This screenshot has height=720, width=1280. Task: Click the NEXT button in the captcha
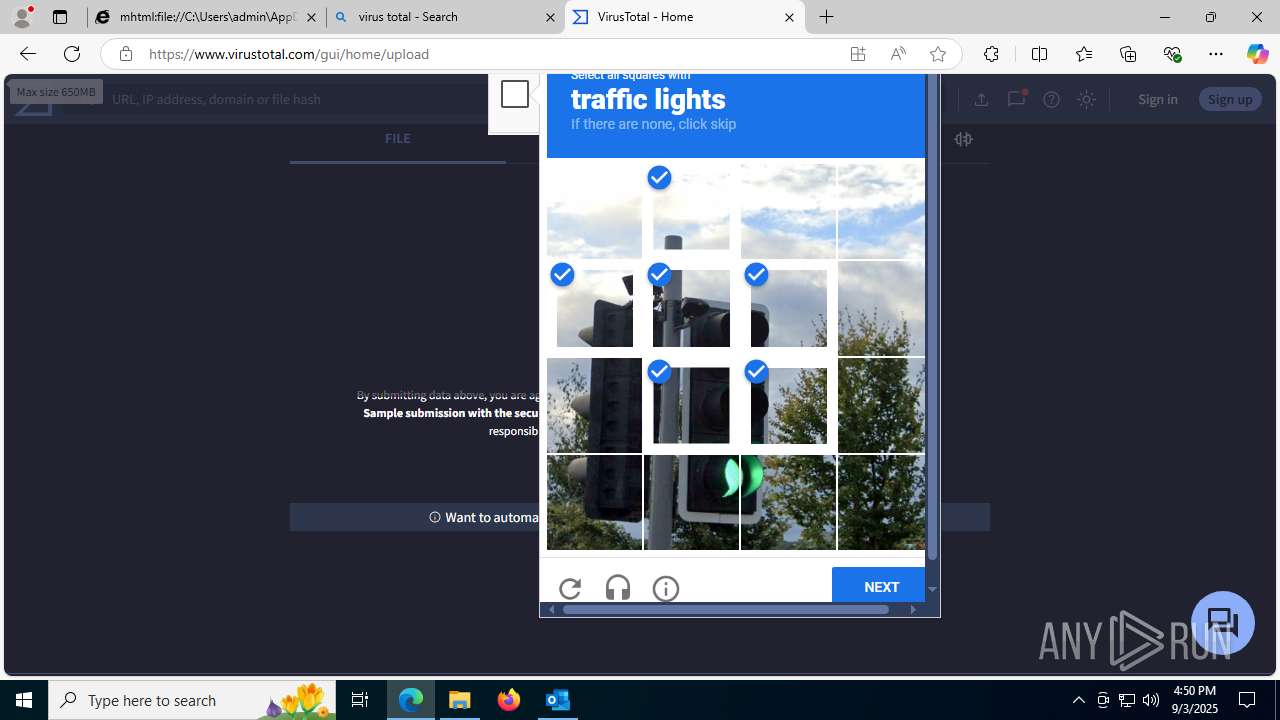[x=881, y=586]
